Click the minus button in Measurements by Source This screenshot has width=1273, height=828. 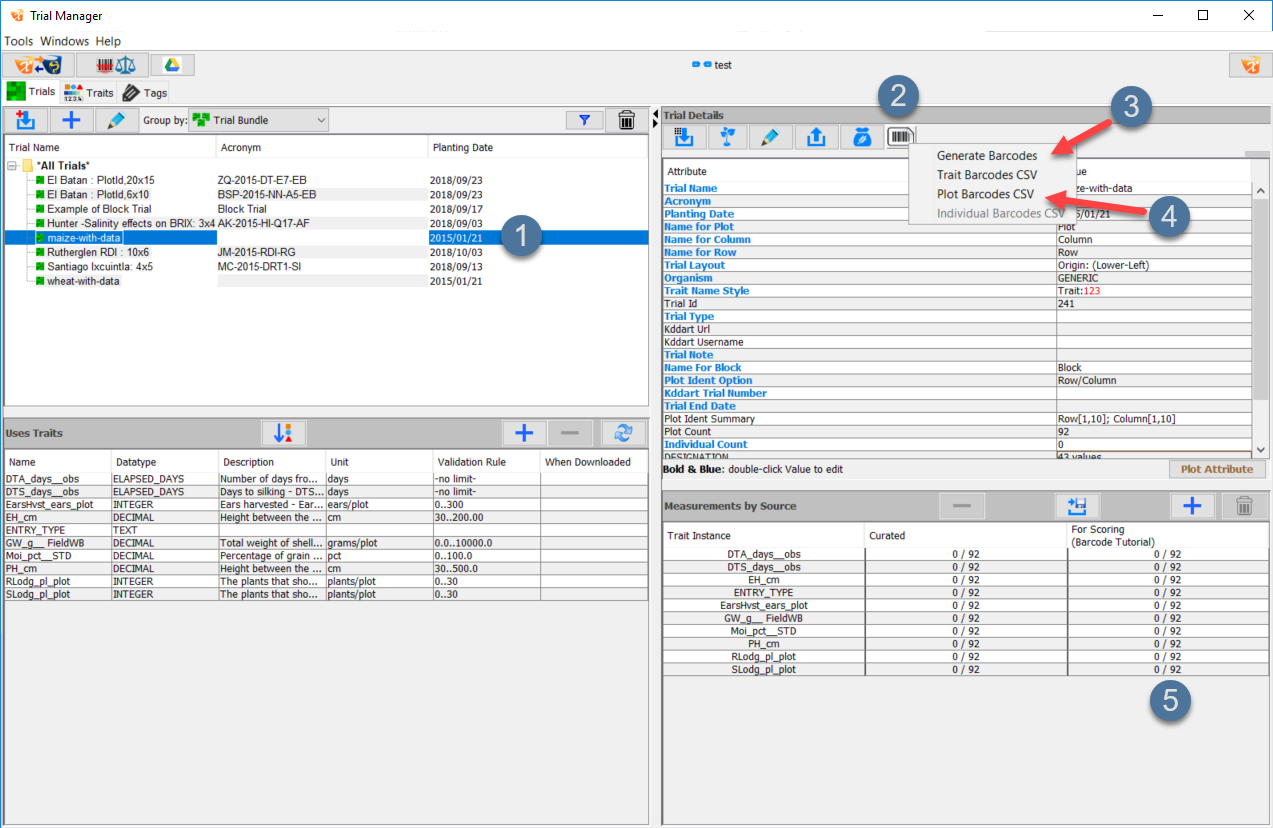(x=962, y=506)
